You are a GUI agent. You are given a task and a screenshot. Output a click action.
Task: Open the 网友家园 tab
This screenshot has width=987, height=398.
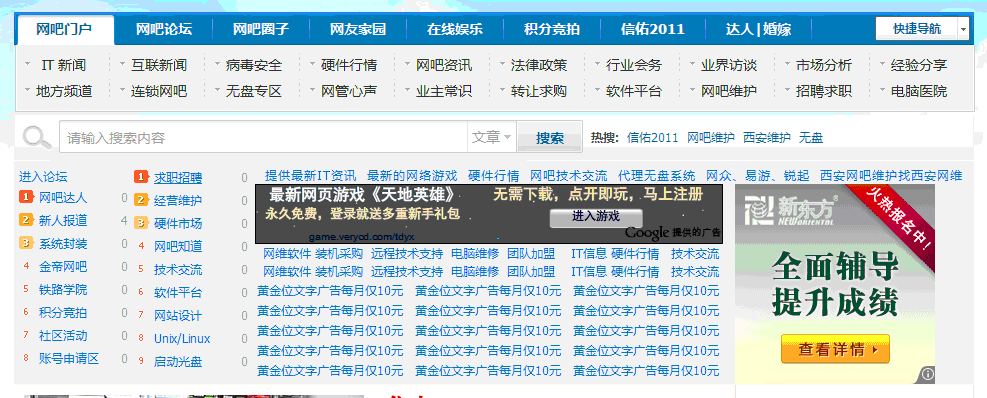coord(358,30)
